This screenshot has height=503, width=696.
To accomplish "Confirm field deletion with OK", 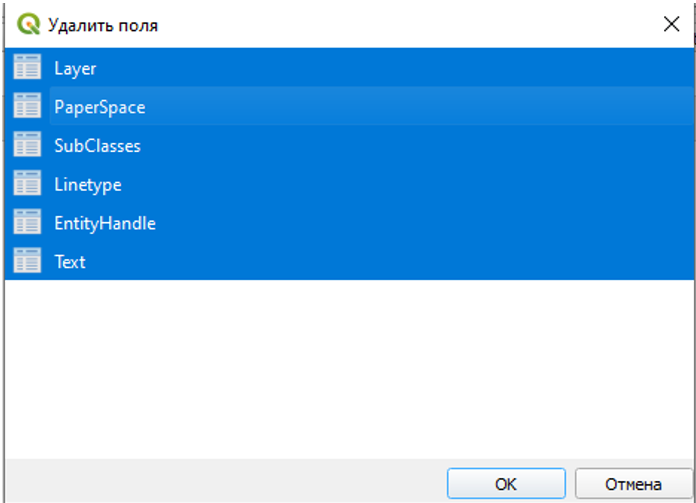I will pos(506,484).
